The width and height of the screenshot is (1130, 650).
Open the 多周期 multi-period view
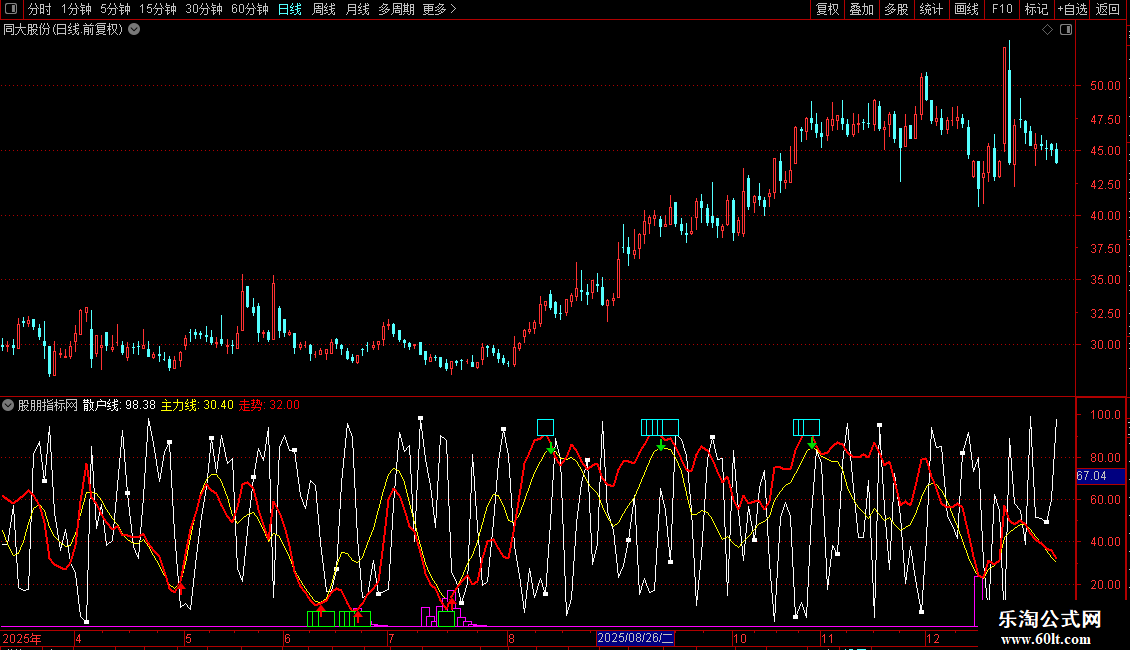(396, 9)
